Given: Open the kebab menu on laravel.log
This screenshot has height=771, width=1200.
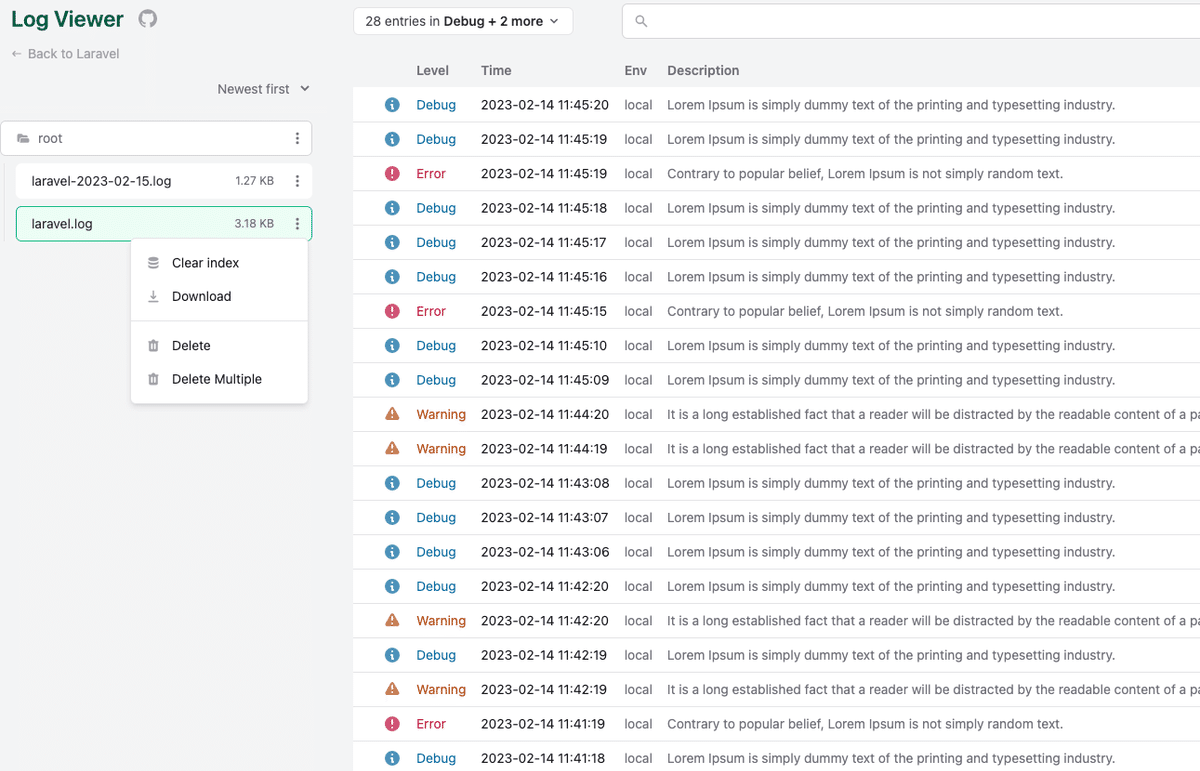Looking at the screenshot, I should click(297, 223).
